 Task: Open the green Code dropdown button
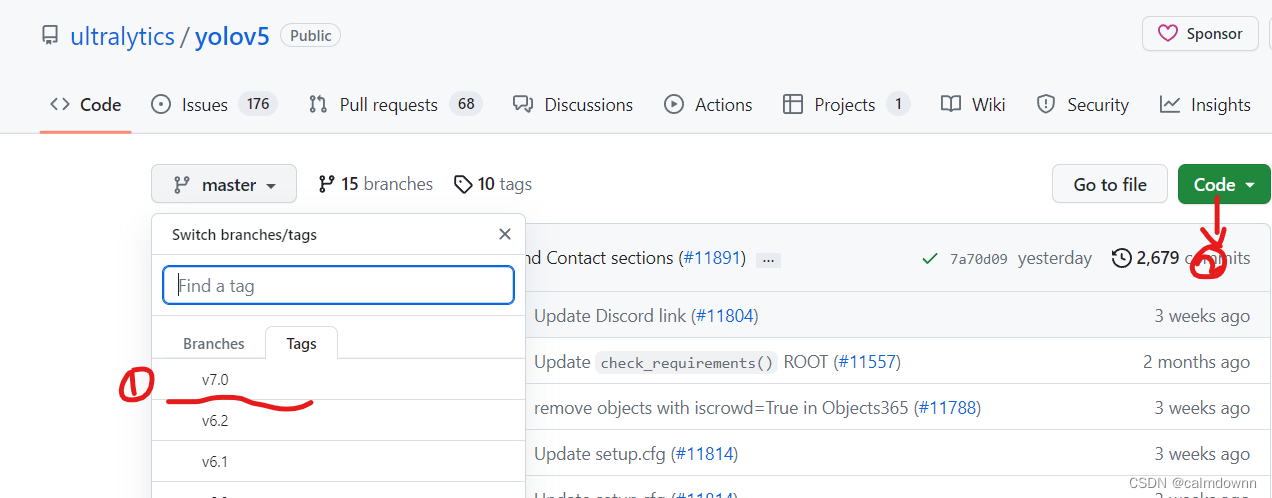tap(1224, 184)
